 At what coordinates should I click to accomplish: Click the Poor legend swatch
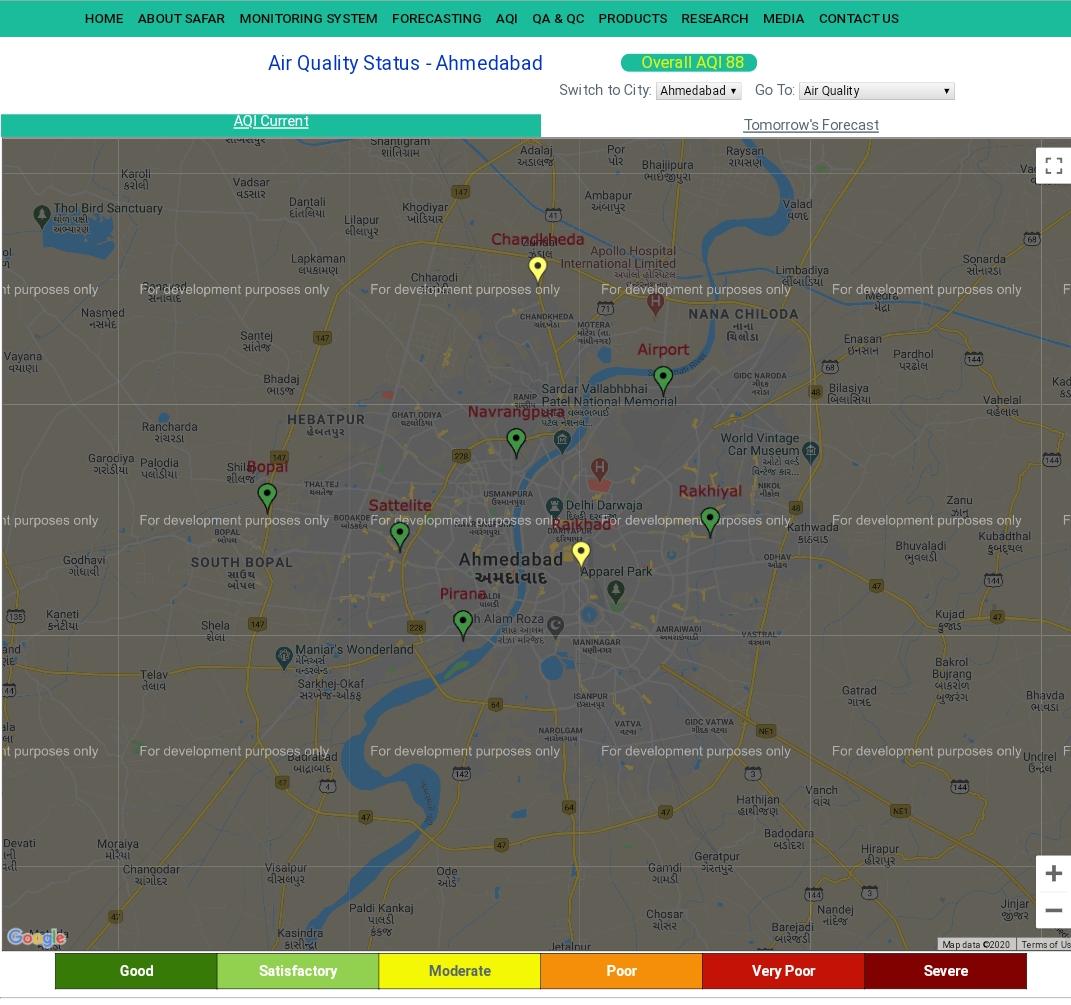pos(622,971)
